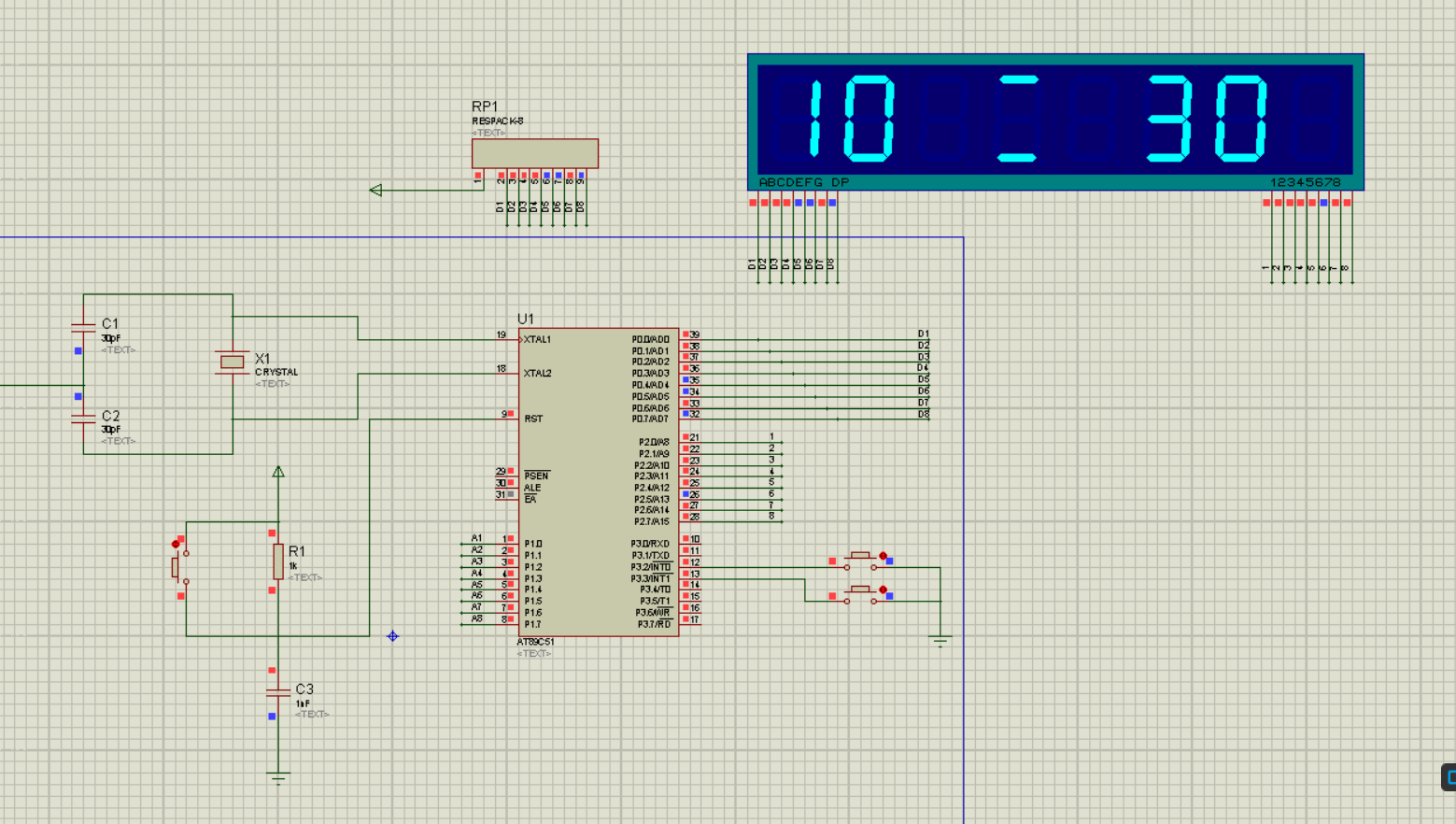This screenshot has height=824, width=1456.
Task: Click the ABCDEFG DP label on display
Action: point(804,182)
